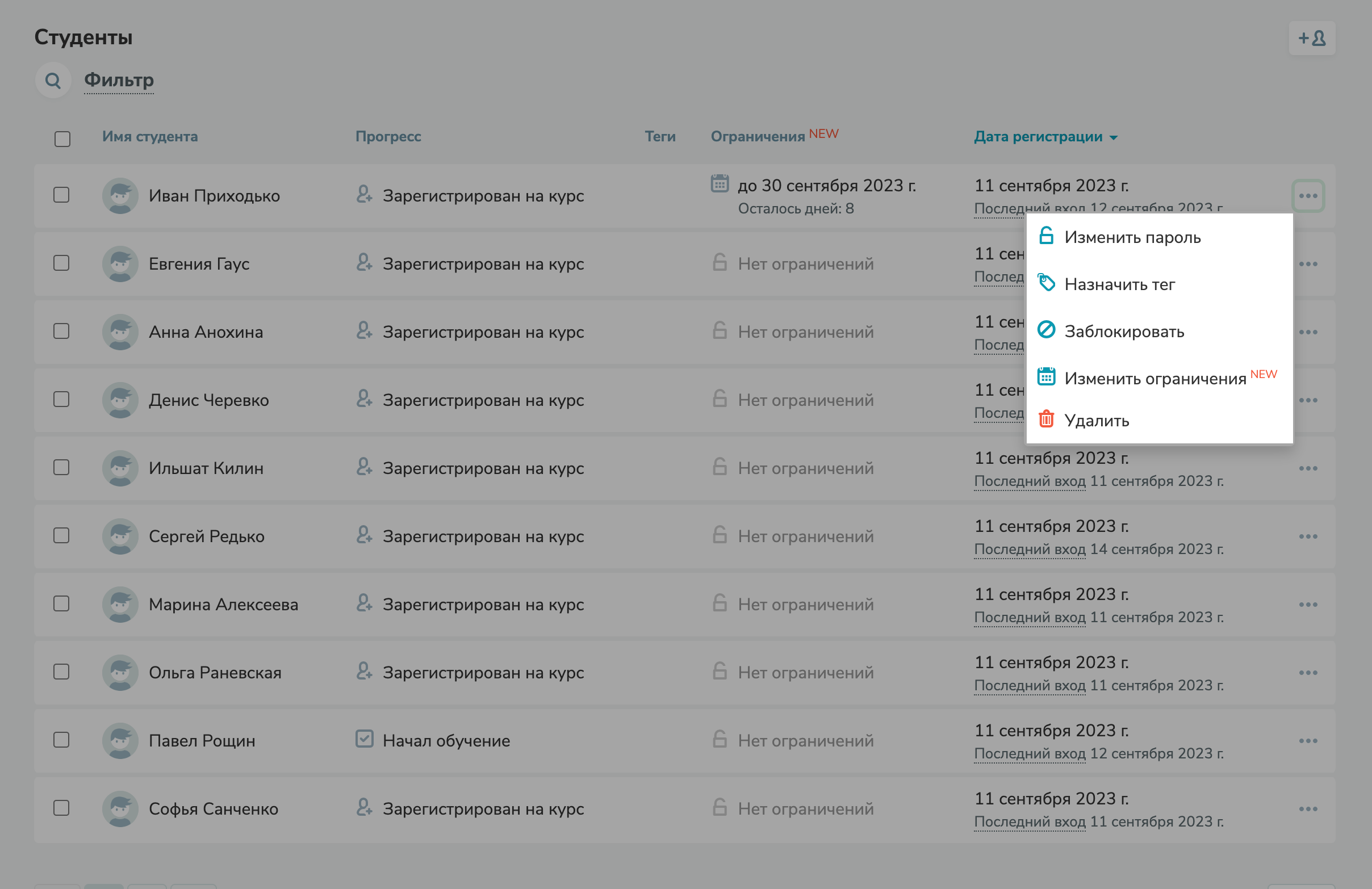Check the box for Иван Приходько
This screenshot has width=1372, height=889.
click(61, 195)
